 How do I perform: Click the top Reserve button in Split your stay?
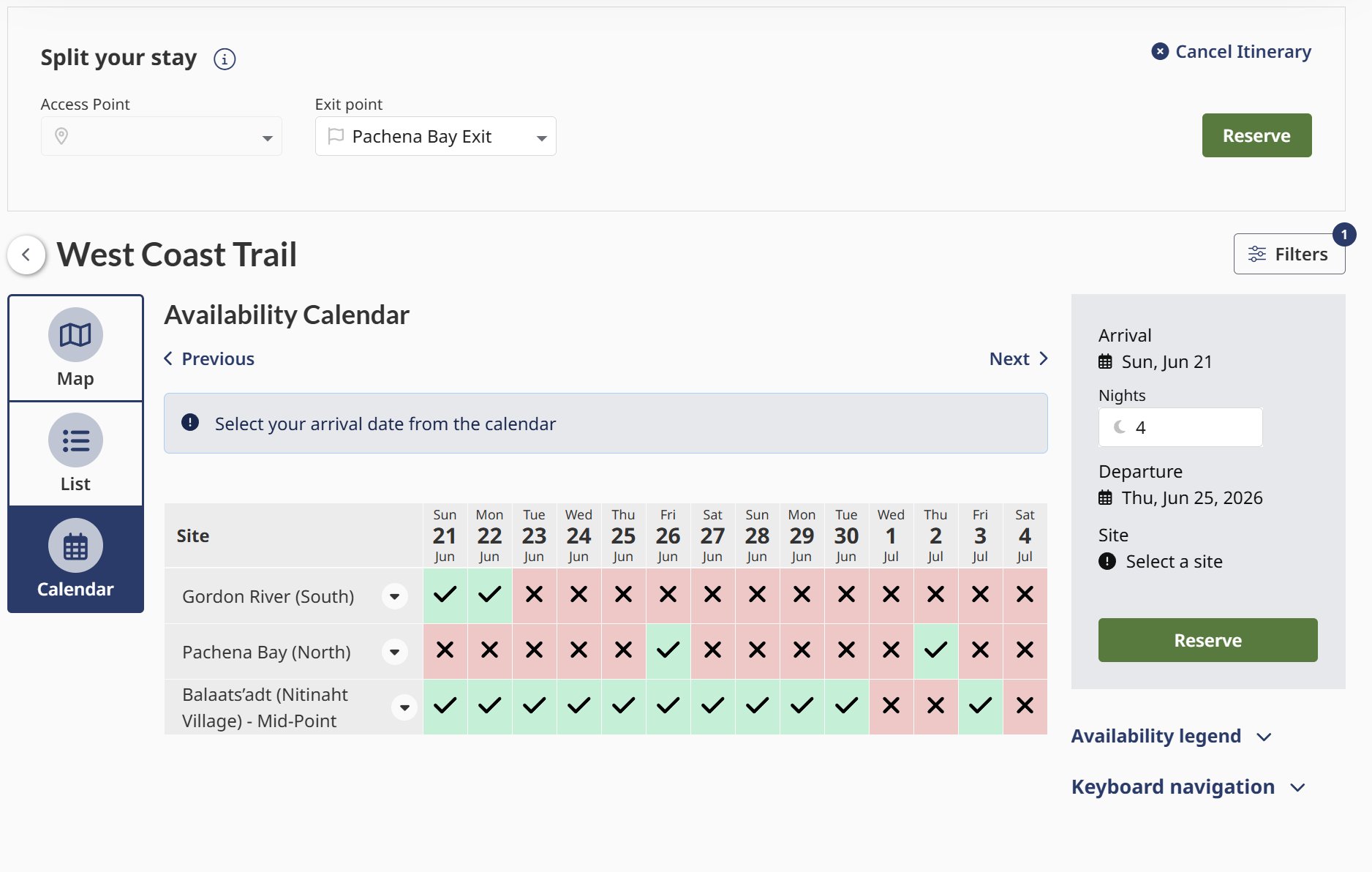pyautogui.click(x=1256, y=135)
